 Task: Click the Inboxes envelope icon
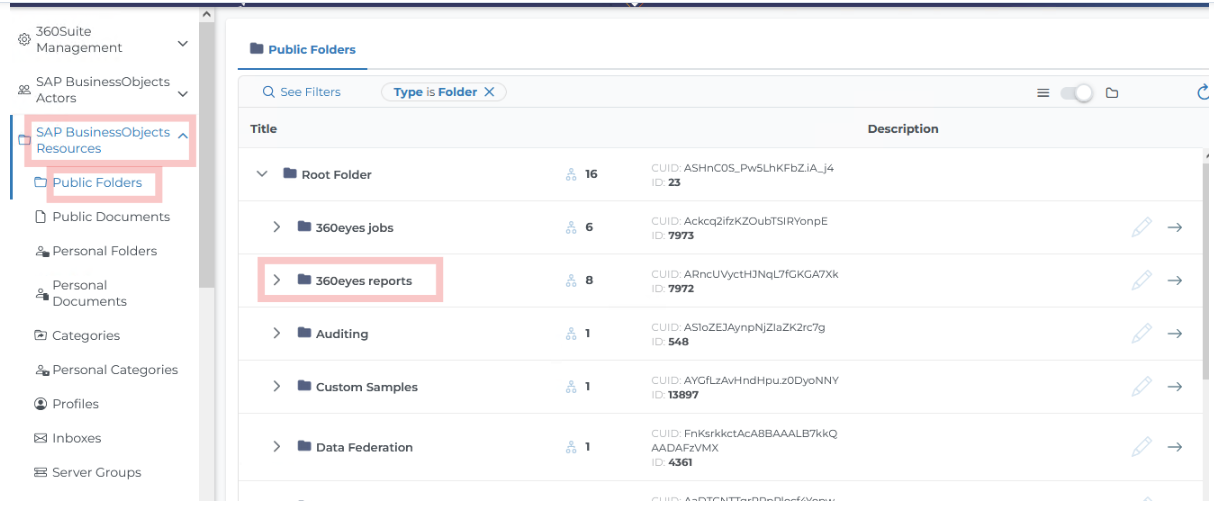(x=41, y=438)
